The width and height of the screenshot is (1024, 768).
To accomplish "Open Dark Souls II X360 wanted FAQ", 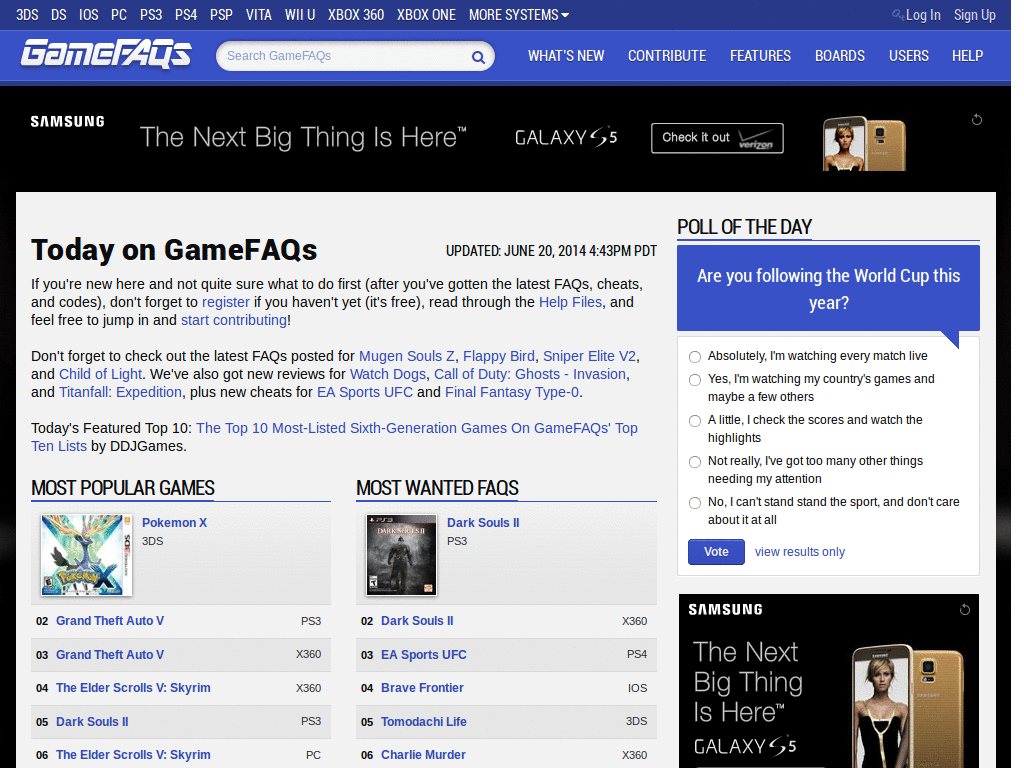I will pos(417,621).
